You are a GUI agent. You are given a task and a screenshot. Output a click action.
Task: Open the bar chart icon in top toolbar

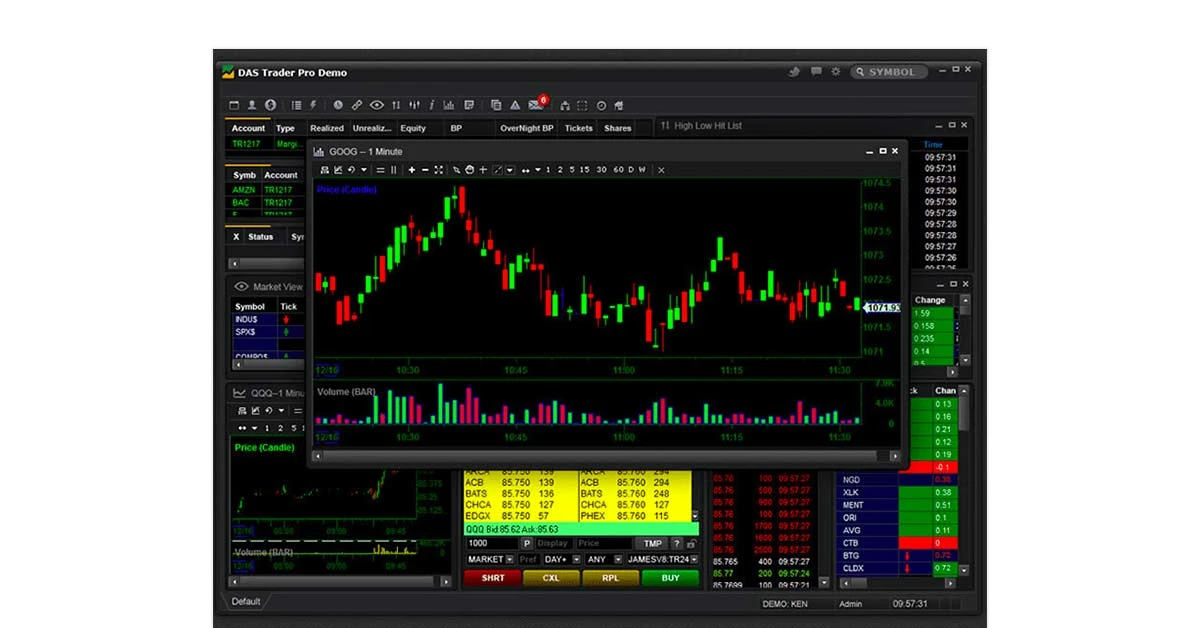coord(448,104)
